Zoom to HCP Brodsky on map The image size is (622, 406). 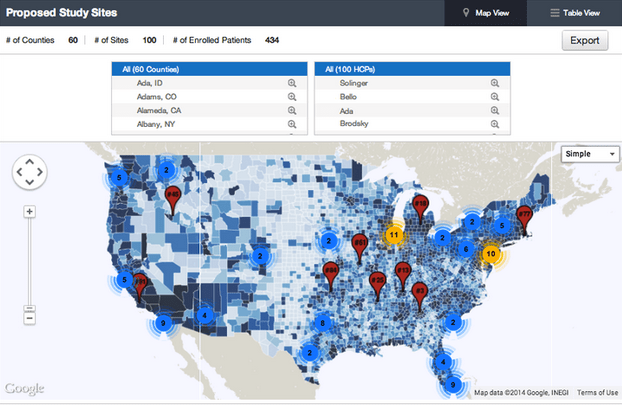(494, 124)
